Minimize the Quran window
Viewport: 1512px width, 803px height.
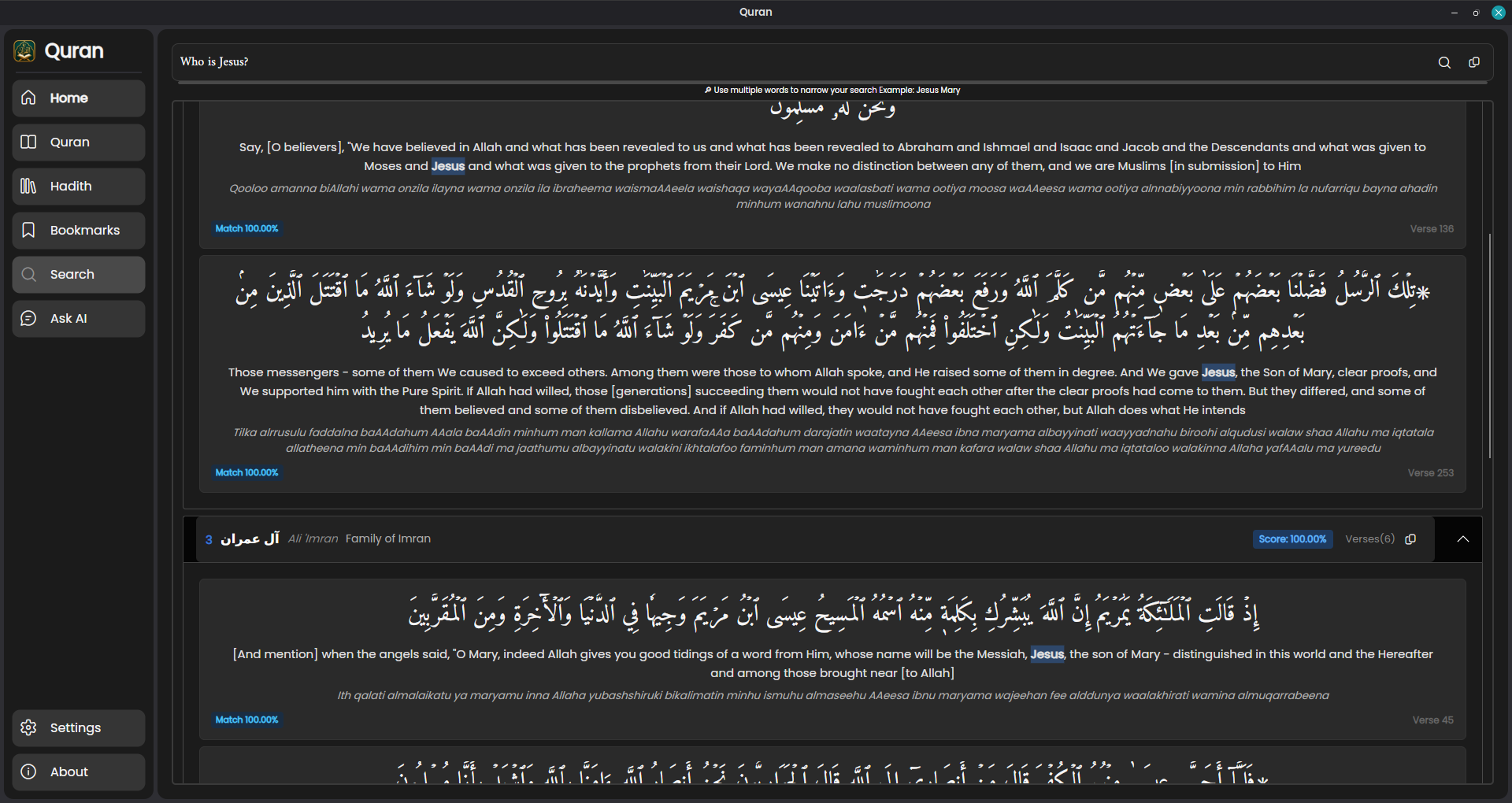tap(1455, 13)
